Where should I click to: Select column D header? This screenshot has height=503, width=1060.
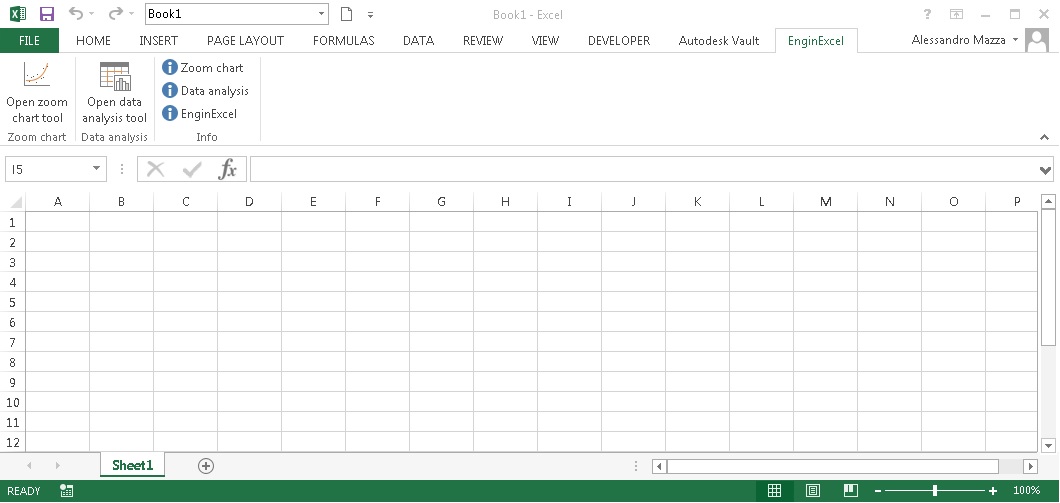[x=249, y=201]
